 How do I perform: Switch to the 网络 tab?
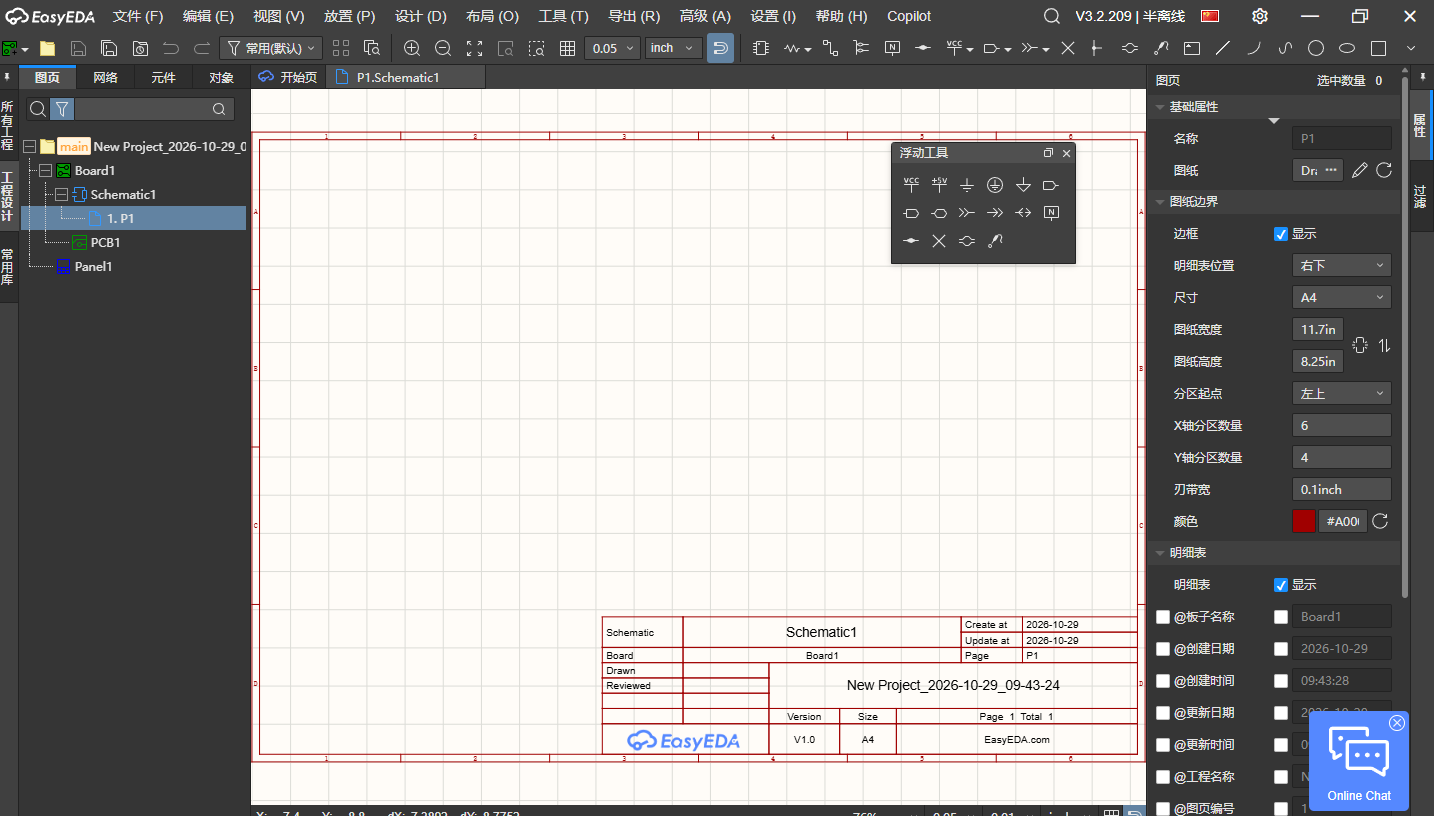(x=105, y=77)
